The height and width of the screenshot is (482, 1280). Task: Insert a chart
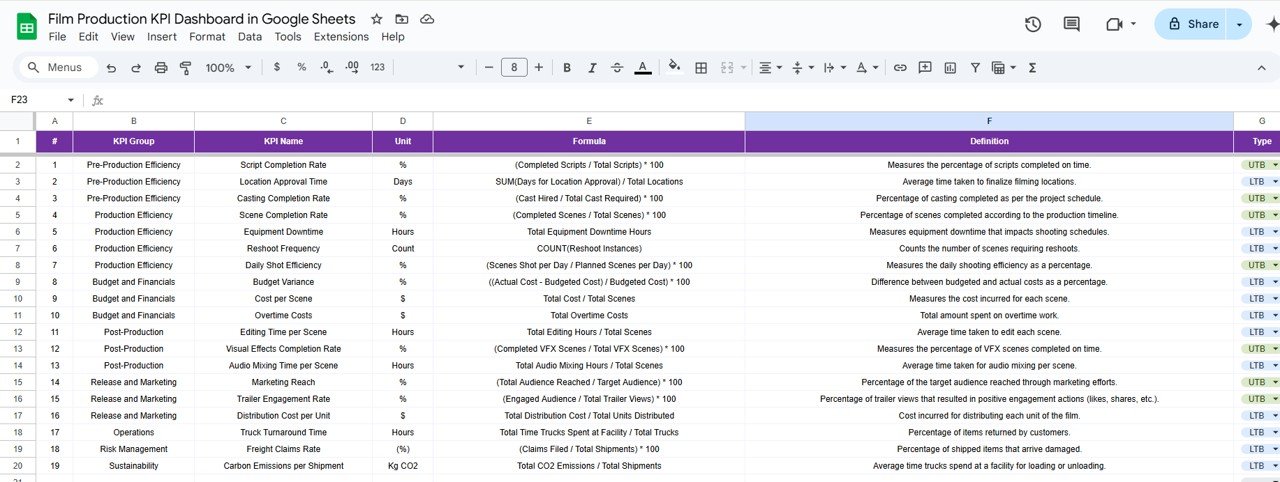pyautogui.click(x=950, y=67)
